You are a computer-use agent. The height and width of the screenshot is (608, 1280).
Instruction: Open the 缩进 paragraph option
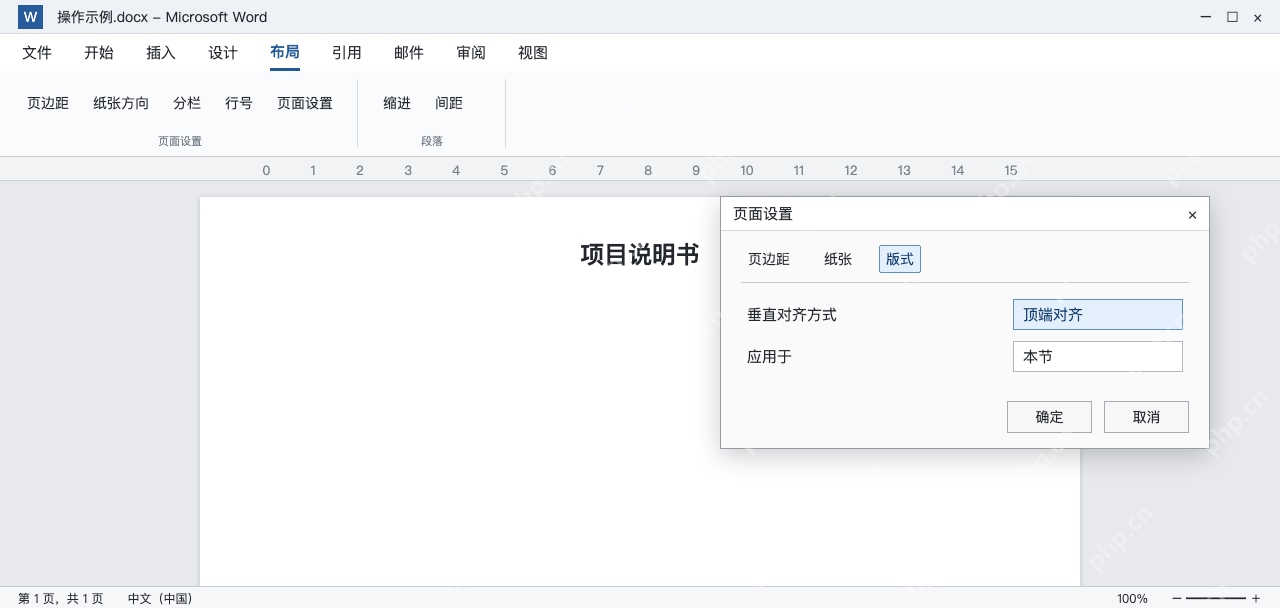(397, 103)
